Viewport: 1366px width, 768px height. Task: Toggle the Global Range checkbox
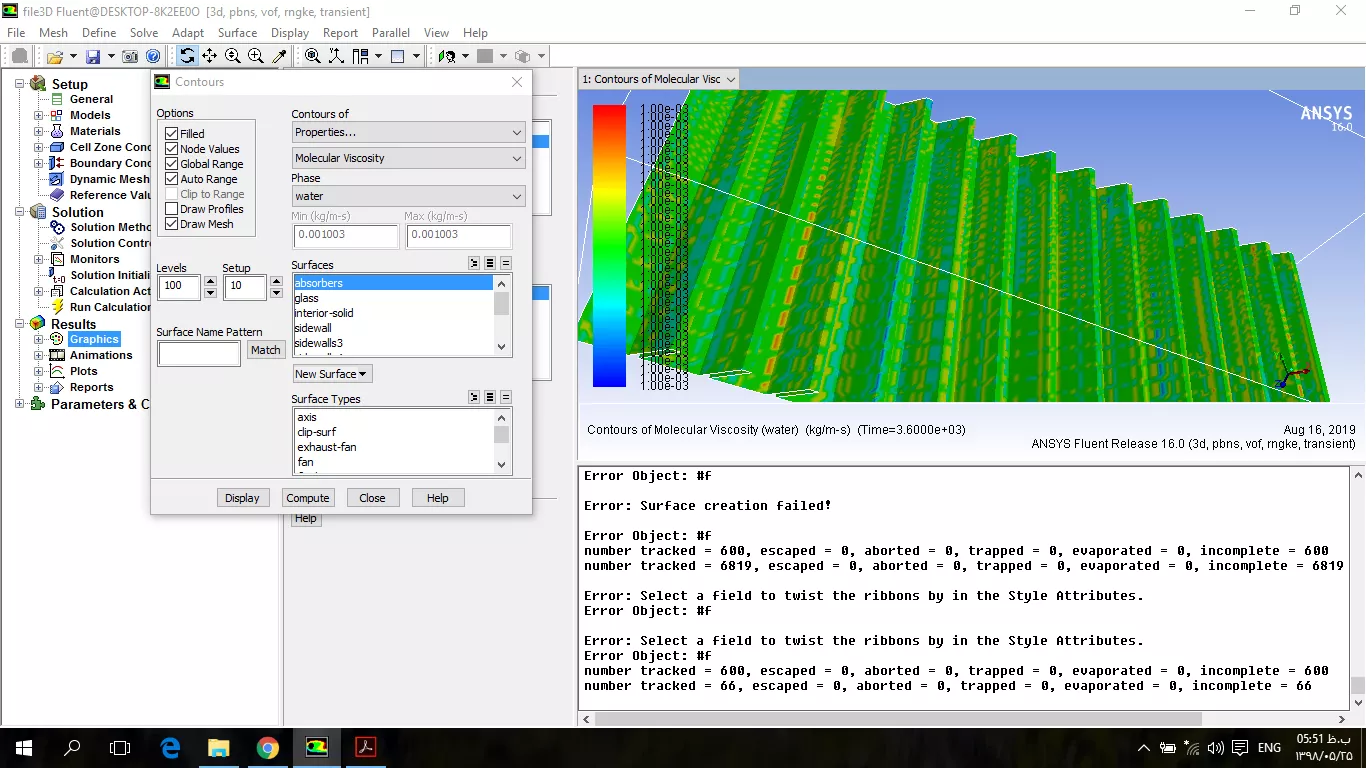172,163
